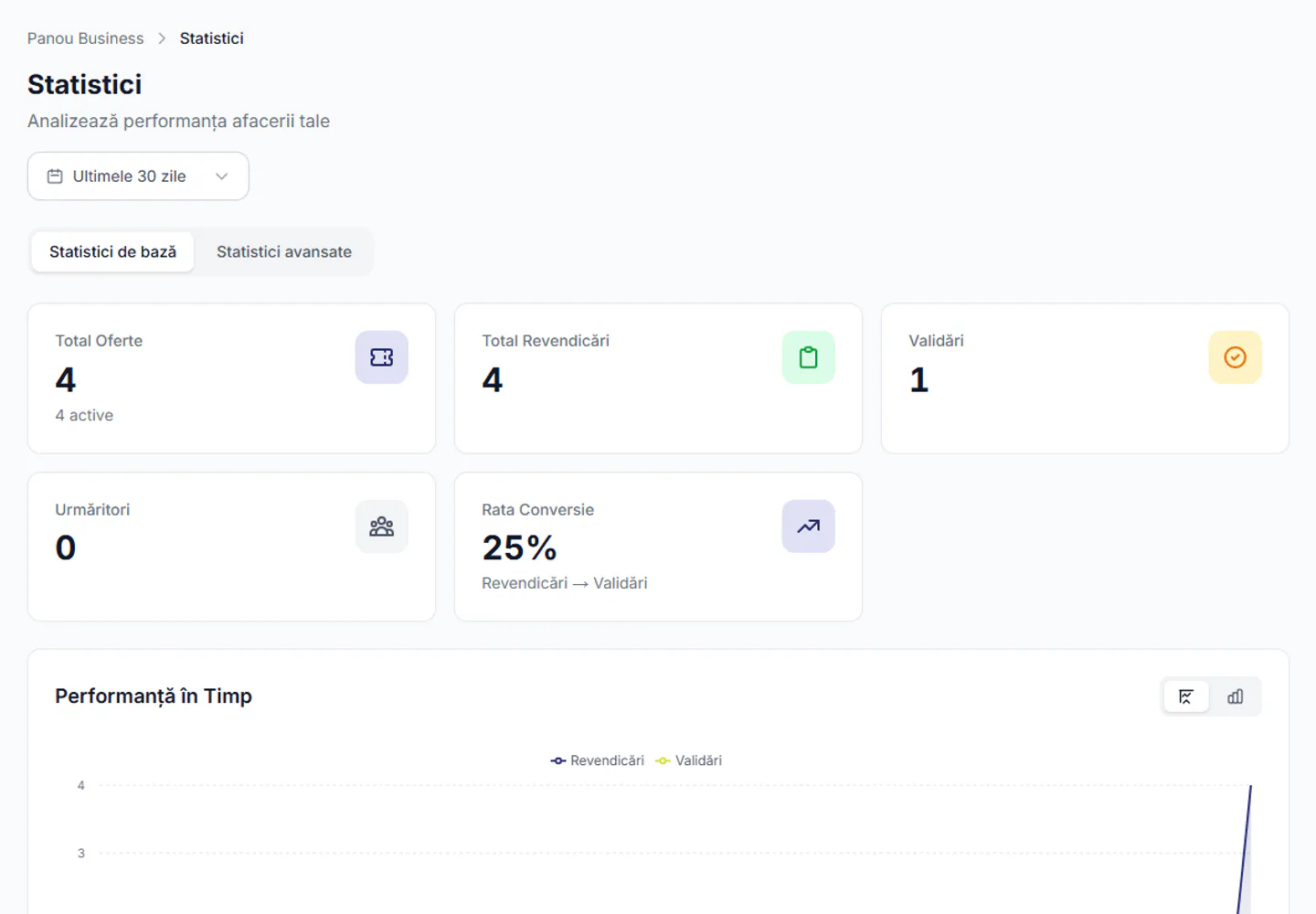Select the Statistici de bază tab
Image resolution: width=1316 pixels, height=914 pixels.
(112, 251)
